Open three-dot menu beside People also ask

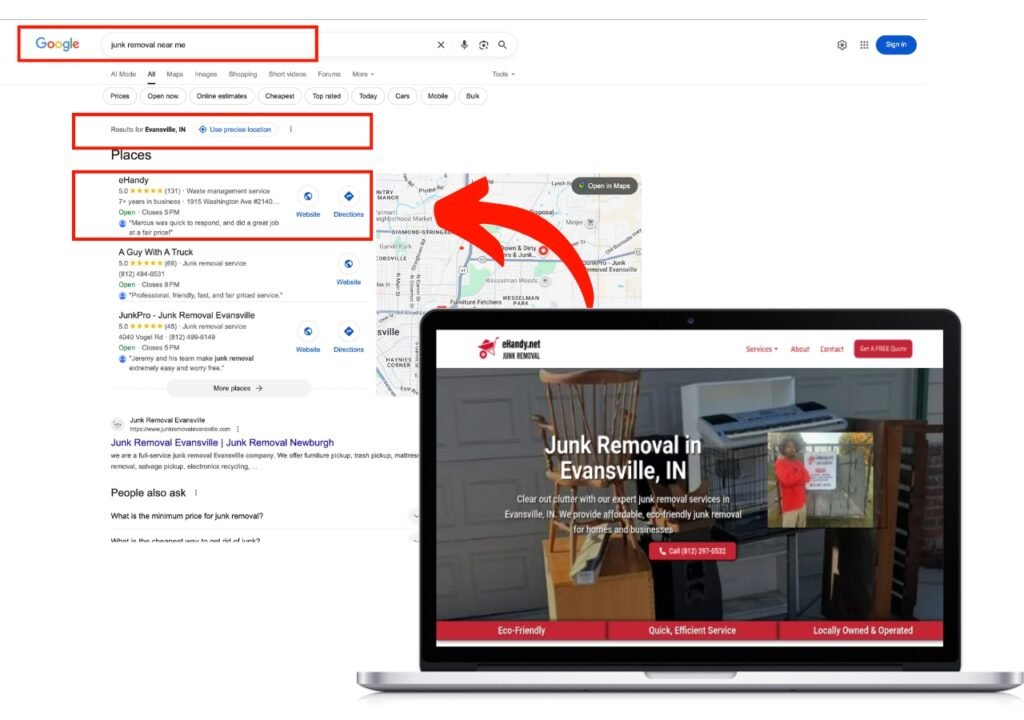tap(196, 493)
